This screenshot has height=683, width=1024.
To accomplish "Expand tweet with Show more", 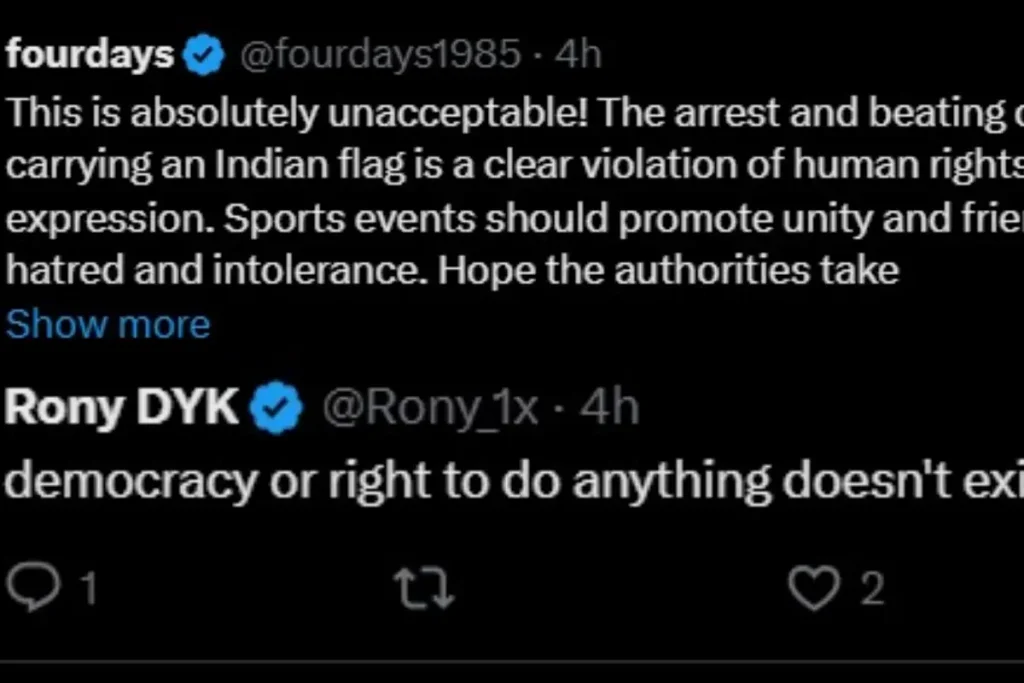I will [108, 324].
